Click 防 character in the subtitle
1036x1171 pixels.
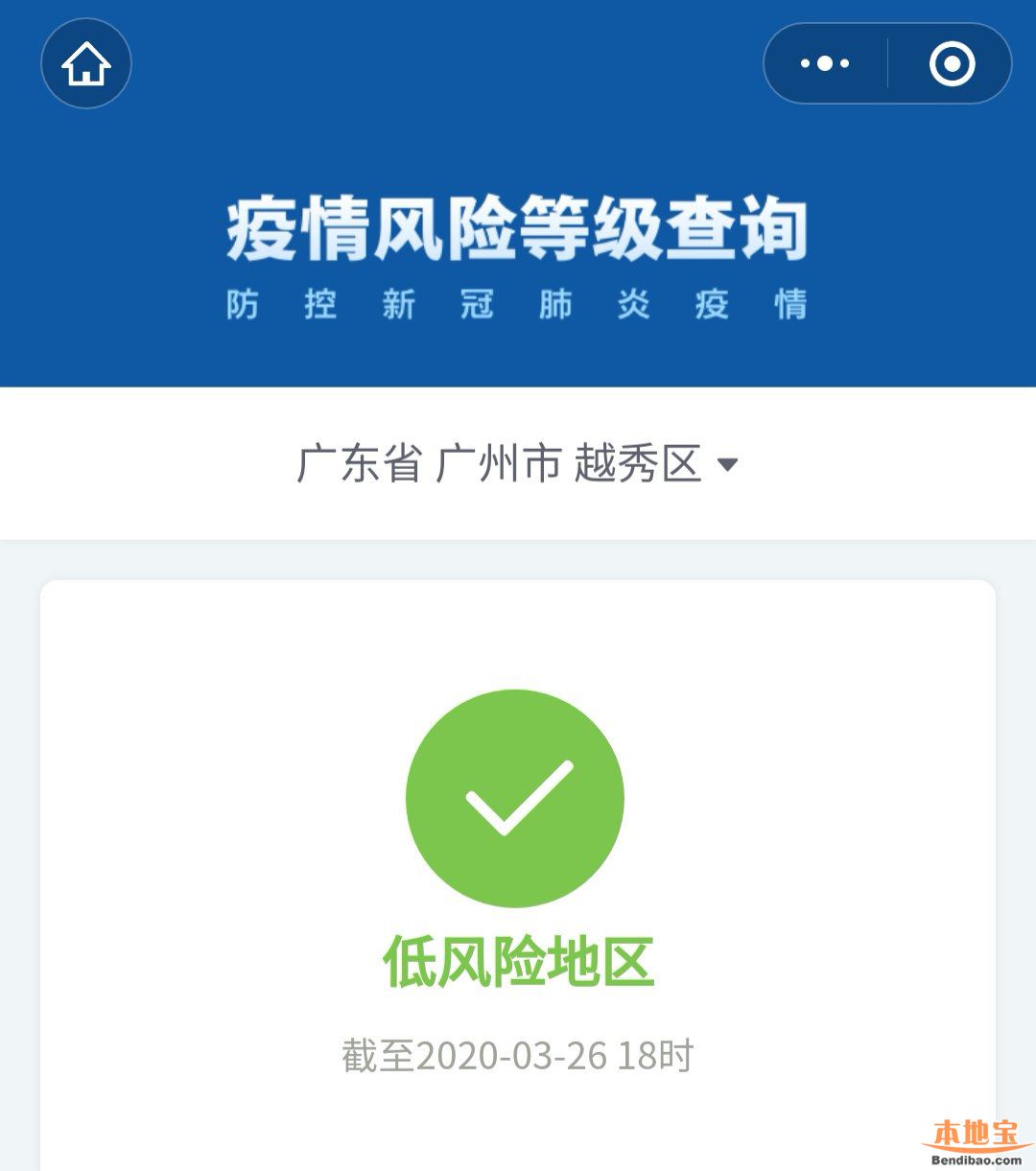[243, 305]
